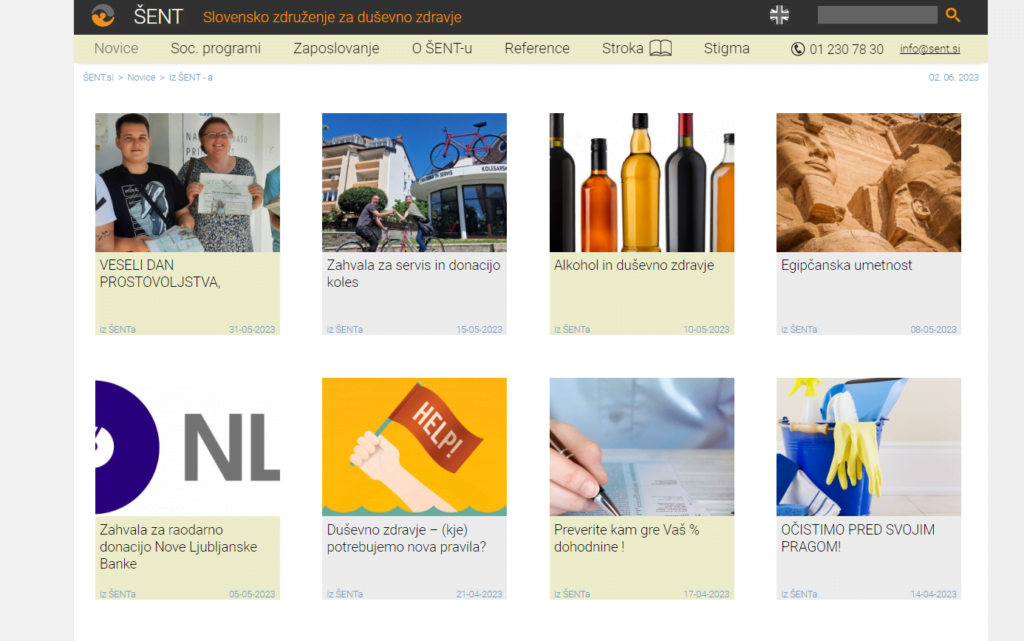The width and height of the screenshot is (1024, 641).
Task: Open the Zaposlovanje menu item
Action: (336, 48)
